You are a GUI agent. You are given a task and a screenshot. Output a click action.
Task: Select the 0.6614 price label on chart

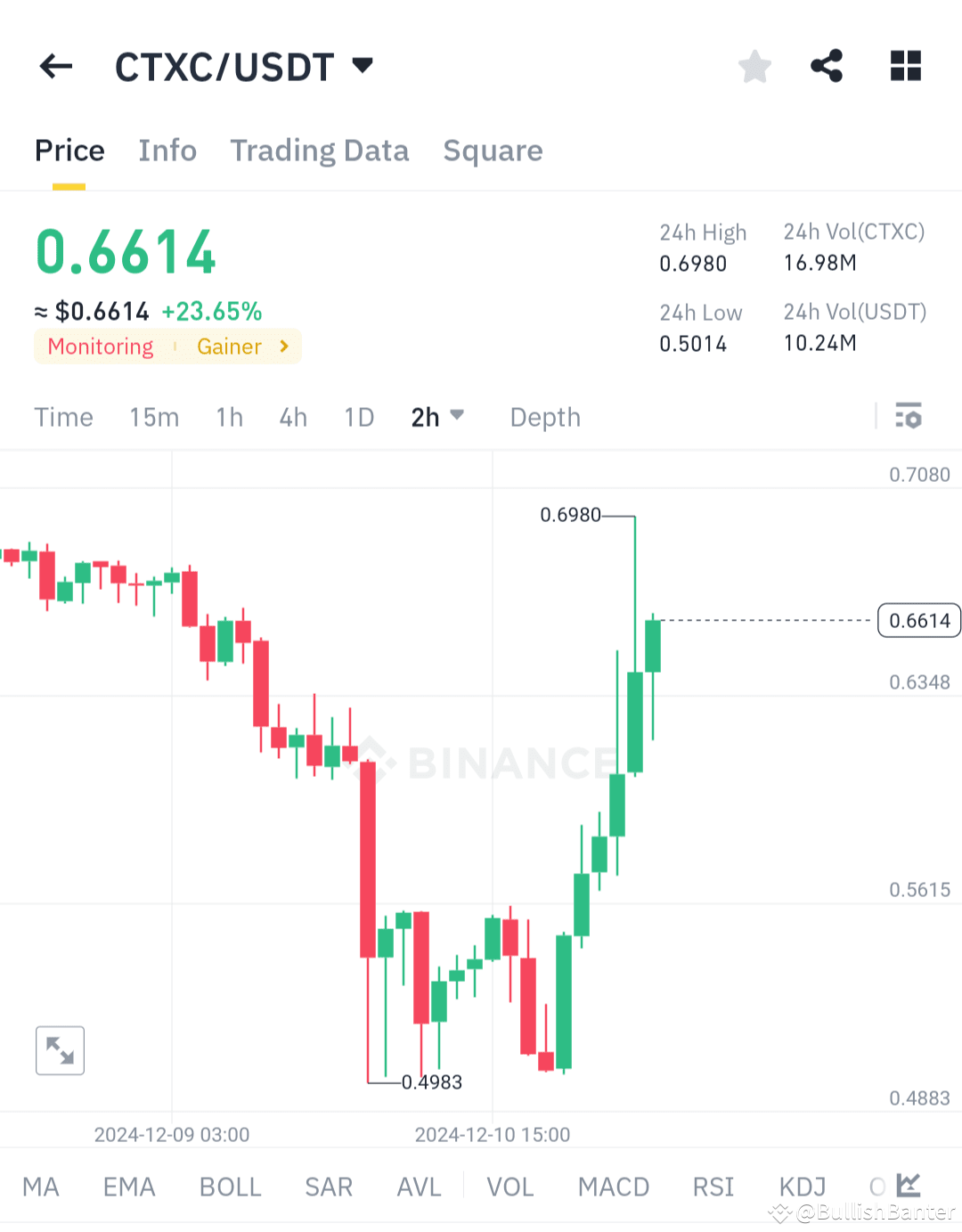[918, 620]
